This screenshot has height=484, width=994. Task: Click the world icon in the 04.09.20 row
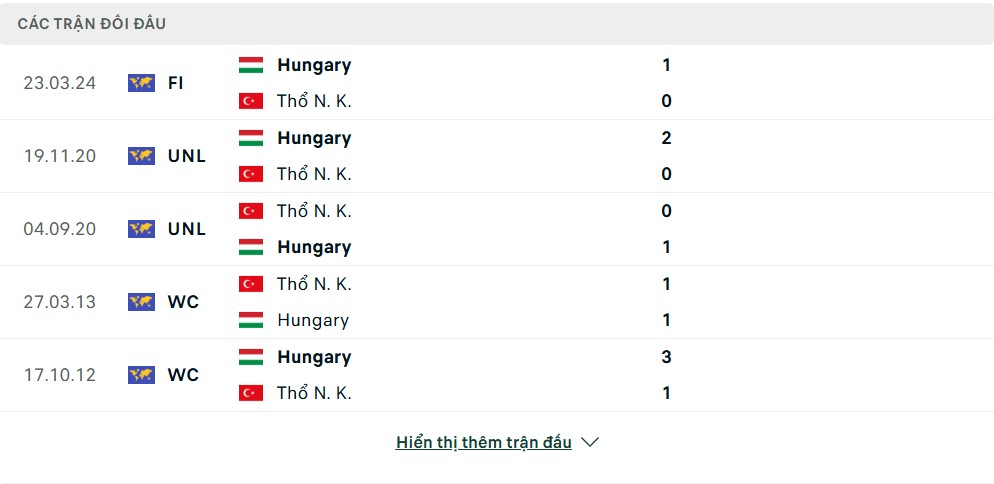tap(141, 229)
